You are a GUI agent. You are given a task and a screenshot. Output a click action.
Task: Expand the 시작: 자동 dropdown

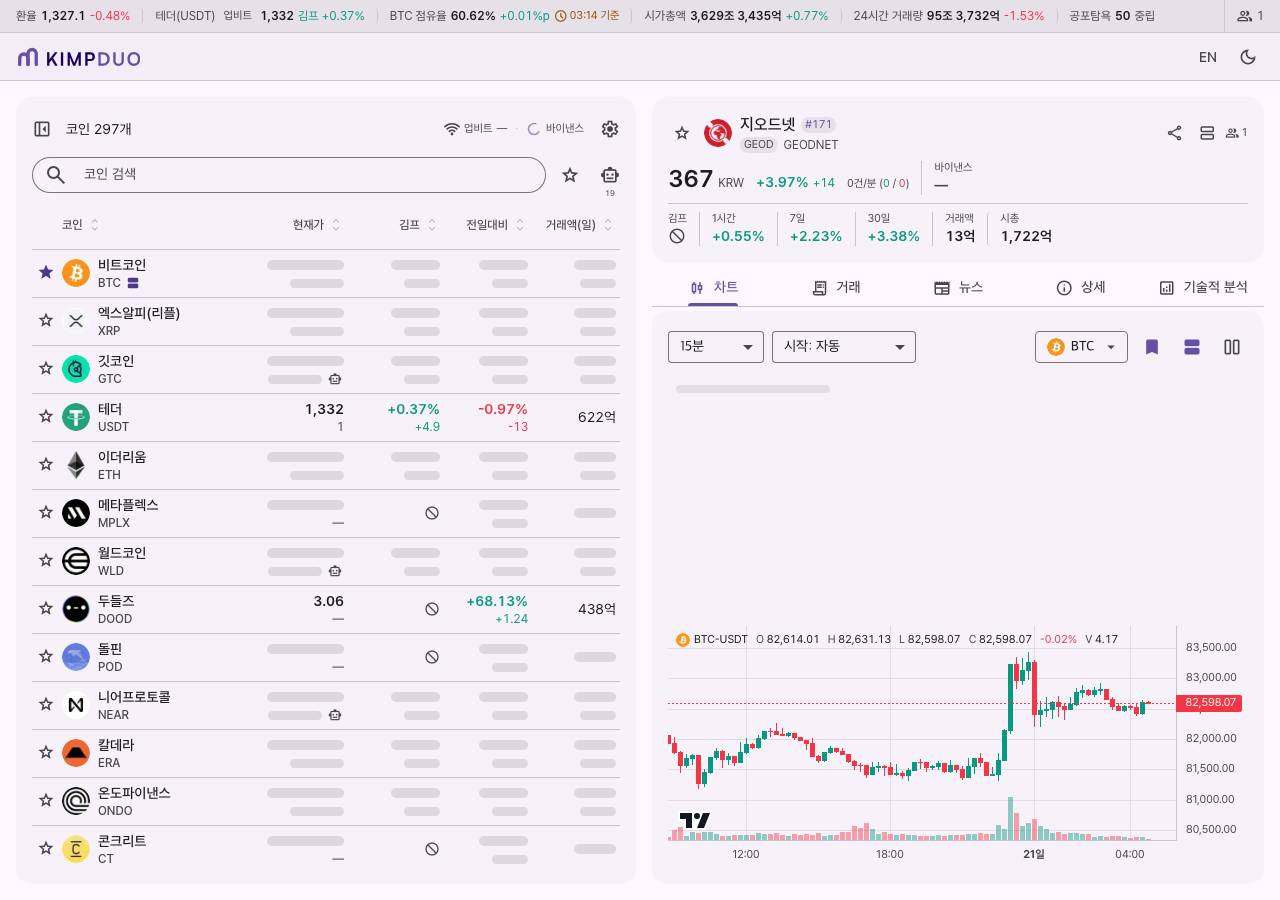click(844, 347)
